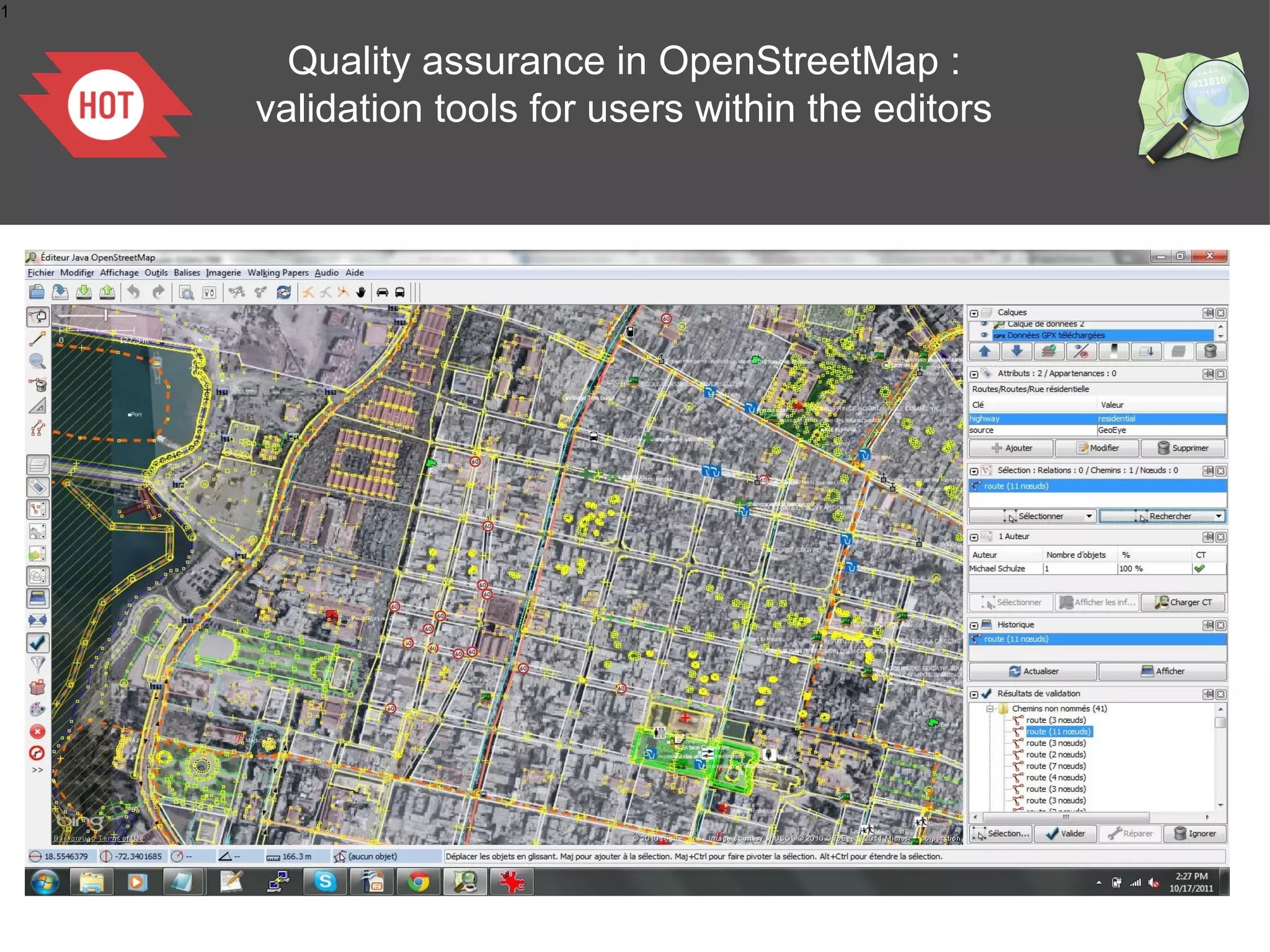Collapse the Attributs panel
Screen dimensions: 1270x952
coord(975,374)
